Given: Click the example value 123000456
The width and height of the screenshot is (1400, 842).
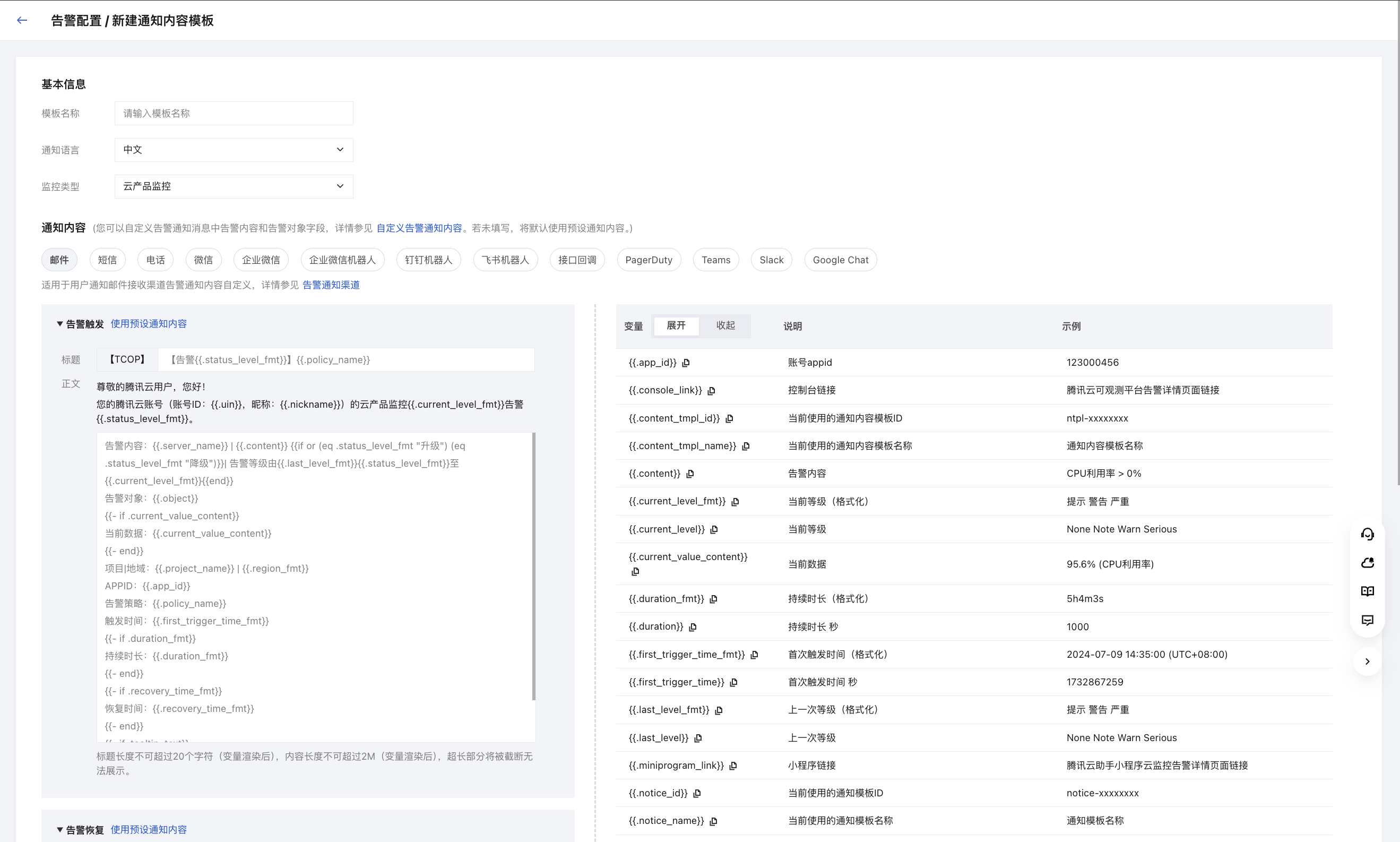Looking at the screenshot, I should (x=1093, y=363).
